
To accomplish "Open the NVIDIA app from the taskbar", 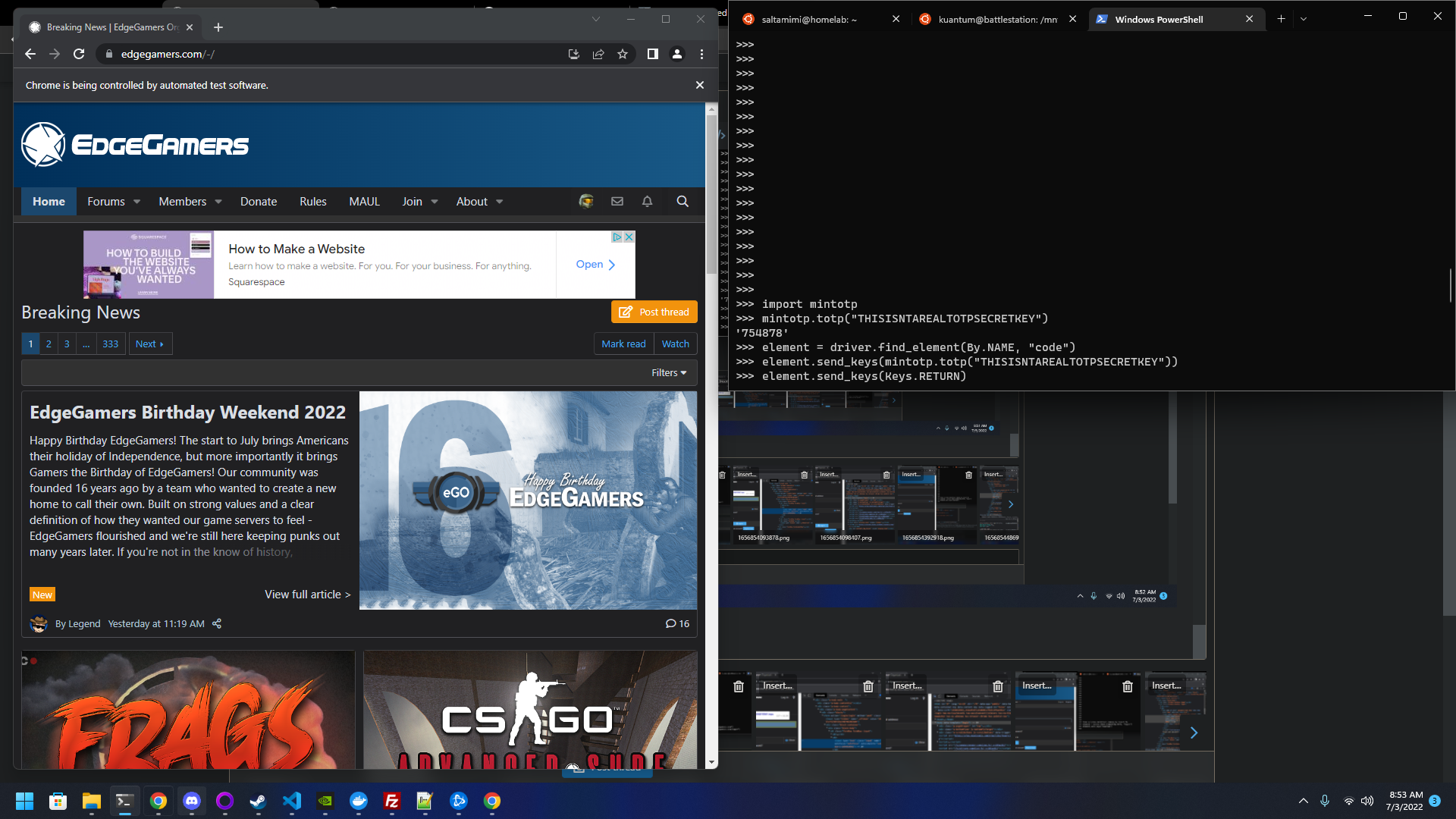I will (x=325, y=801).
